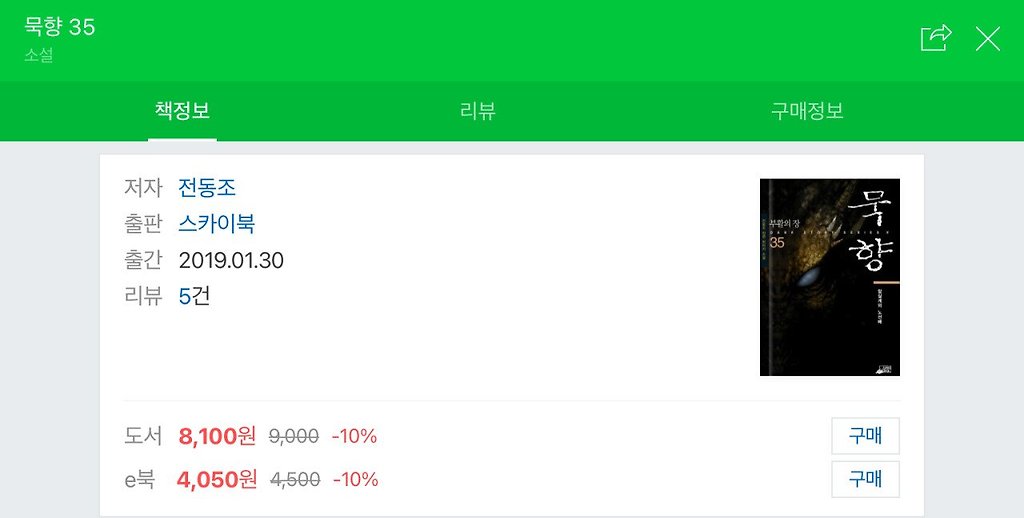Buy the 도서 edition with 구매 button
Image resolution: width=1024 pixels, height=518 pixels.
coord(865,436)
